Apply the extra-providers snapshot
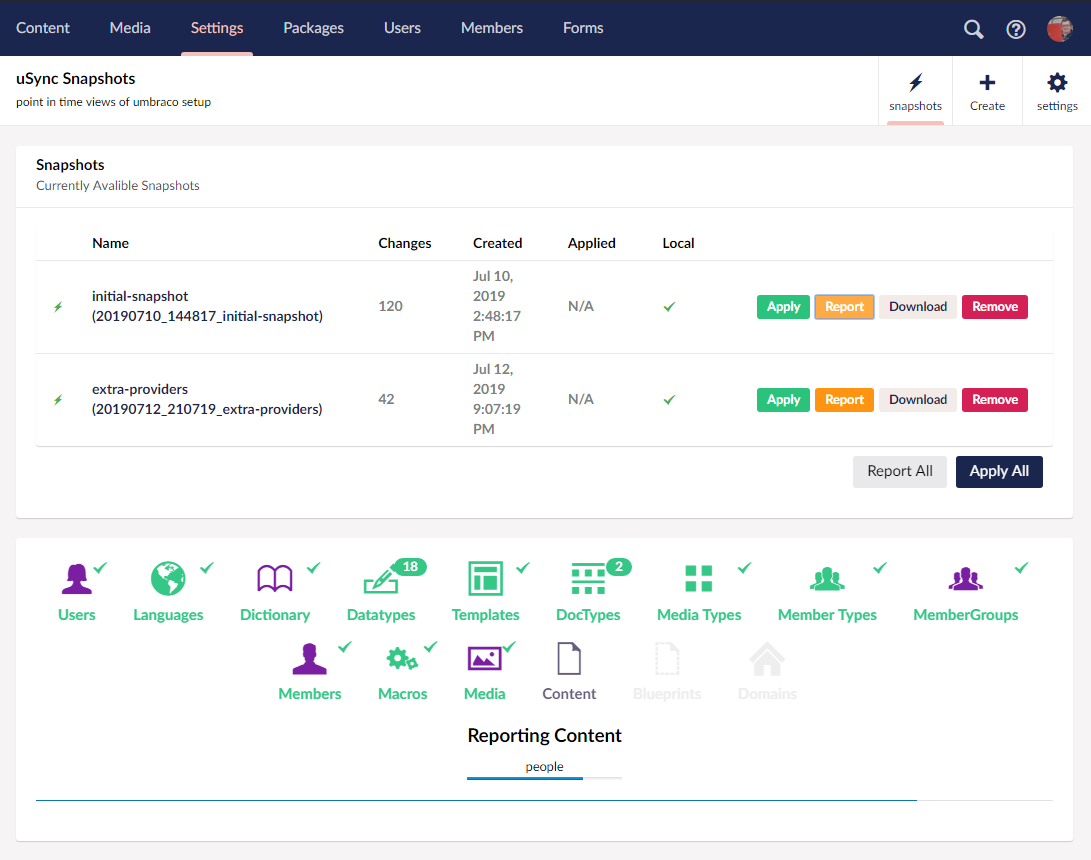1091x860 pixels. (x=783, y=400)
